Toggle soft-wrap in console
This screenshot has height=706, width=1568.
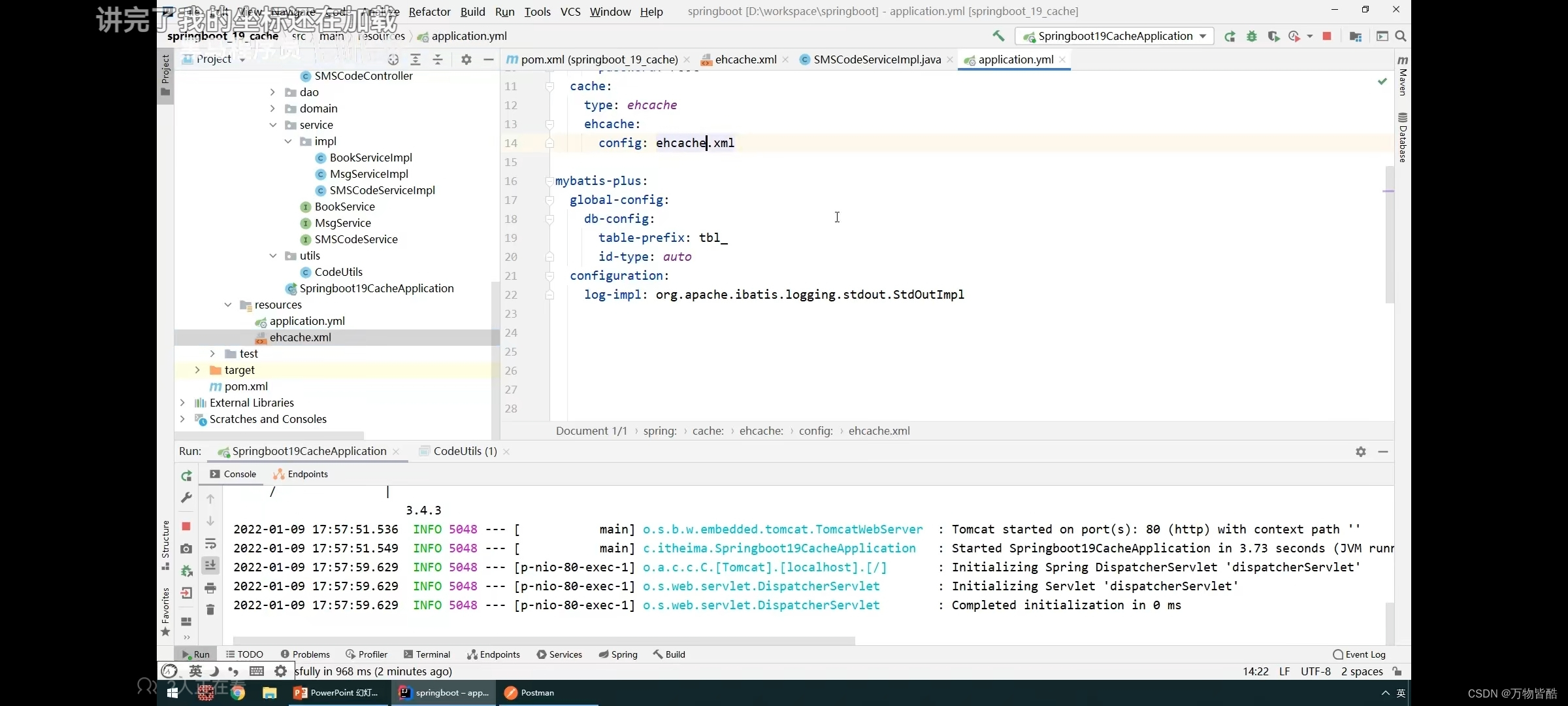point(210,544)
